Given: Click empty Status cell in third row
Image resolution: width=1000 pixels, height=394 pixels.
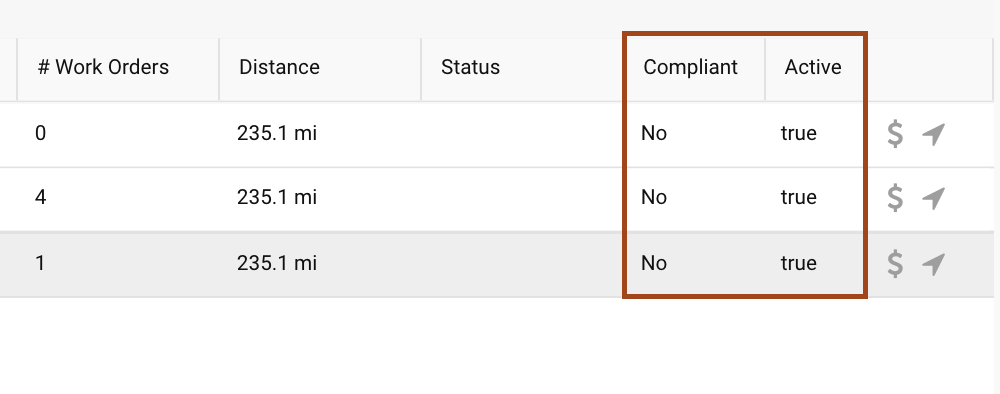Looking at the screenshot, I should 522,265.
